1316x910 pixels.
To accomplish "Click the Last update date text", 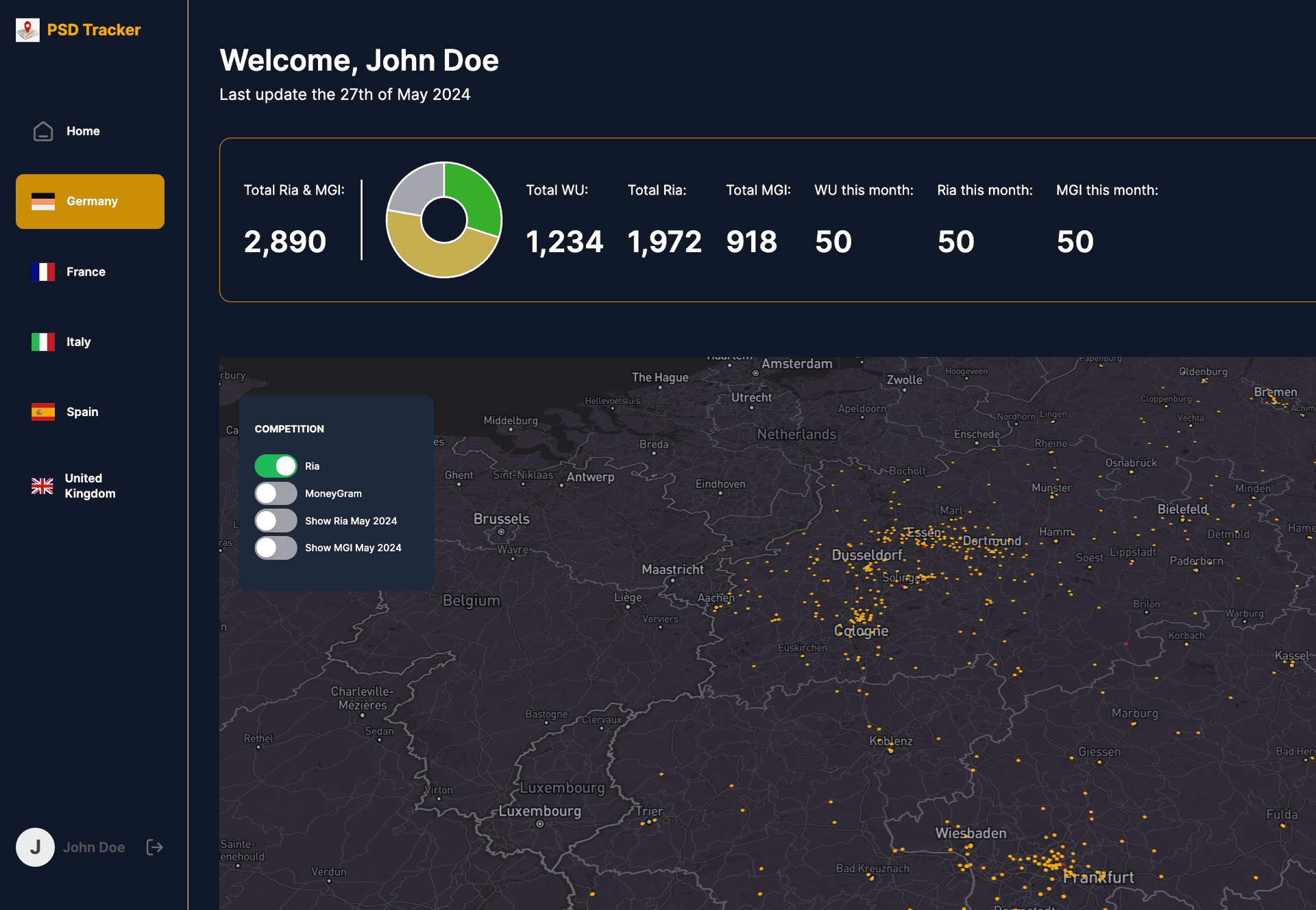I will pos(345,95).
